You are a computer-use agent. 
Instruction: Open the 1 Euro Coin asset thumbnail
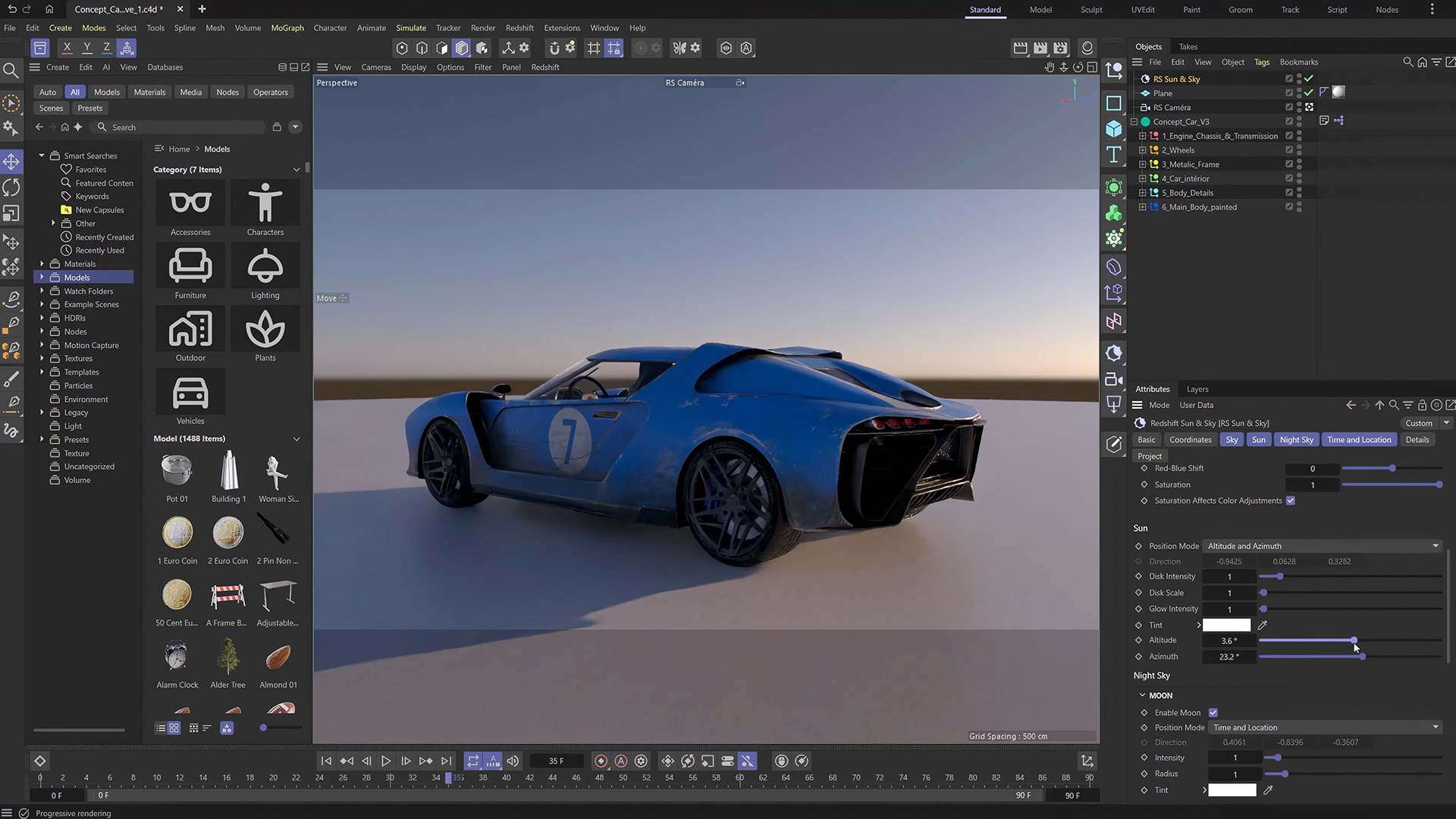[x=177, y=532]
